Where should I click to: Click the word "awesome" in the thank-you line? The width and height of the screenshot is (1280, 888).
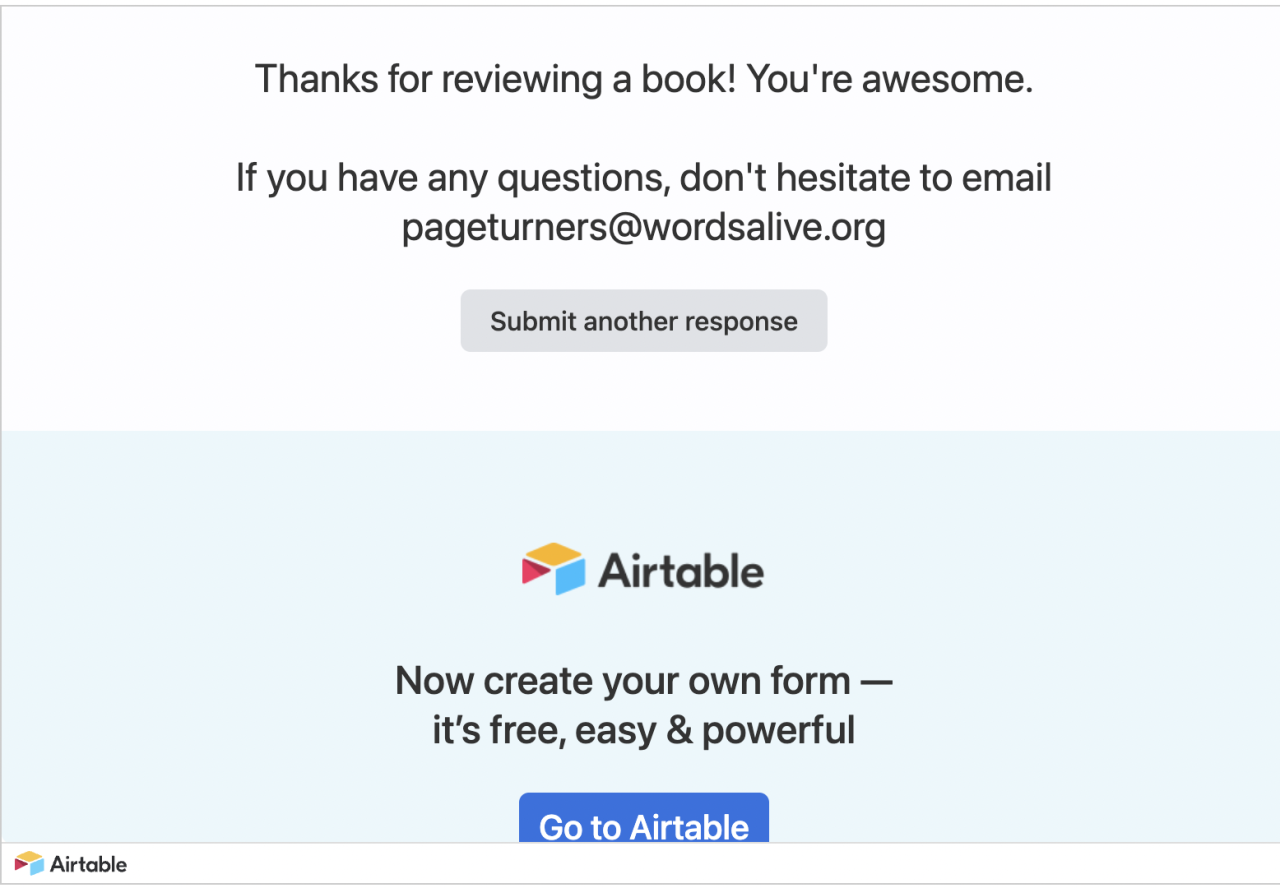point(943,79)
